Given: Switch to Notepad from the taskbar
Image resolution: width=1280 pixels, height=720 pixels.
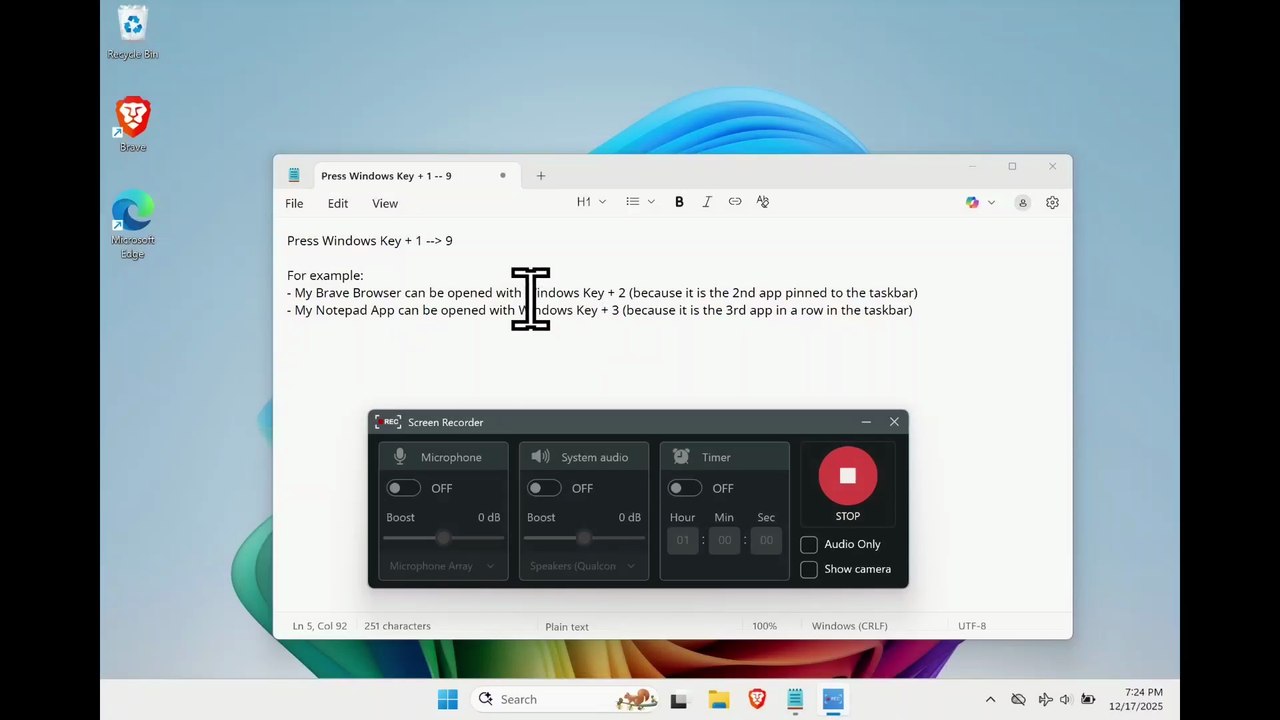Looking at the screenshot, I should point(795,699).
